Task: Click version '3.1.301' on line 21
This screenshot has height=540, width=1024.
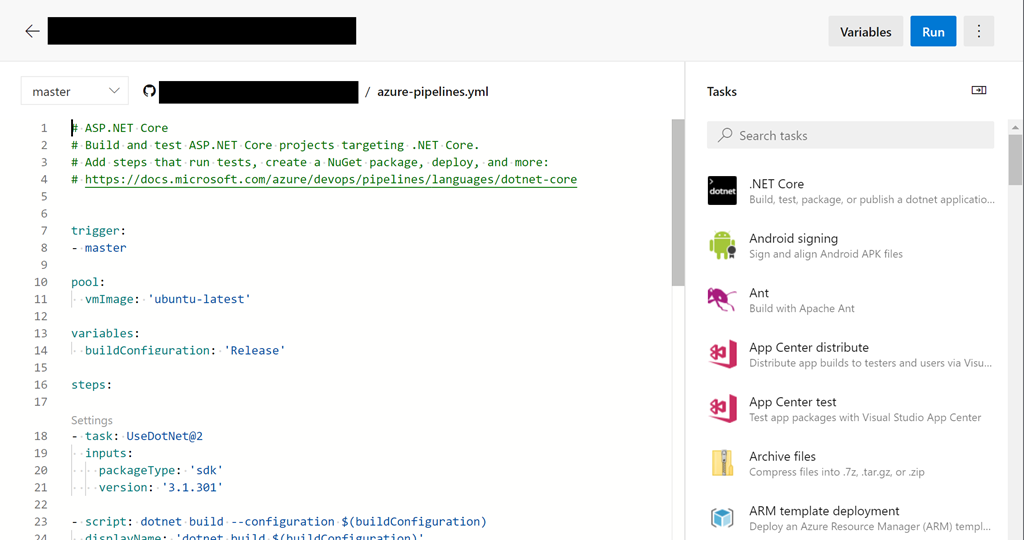Action: tap(192, 487)
